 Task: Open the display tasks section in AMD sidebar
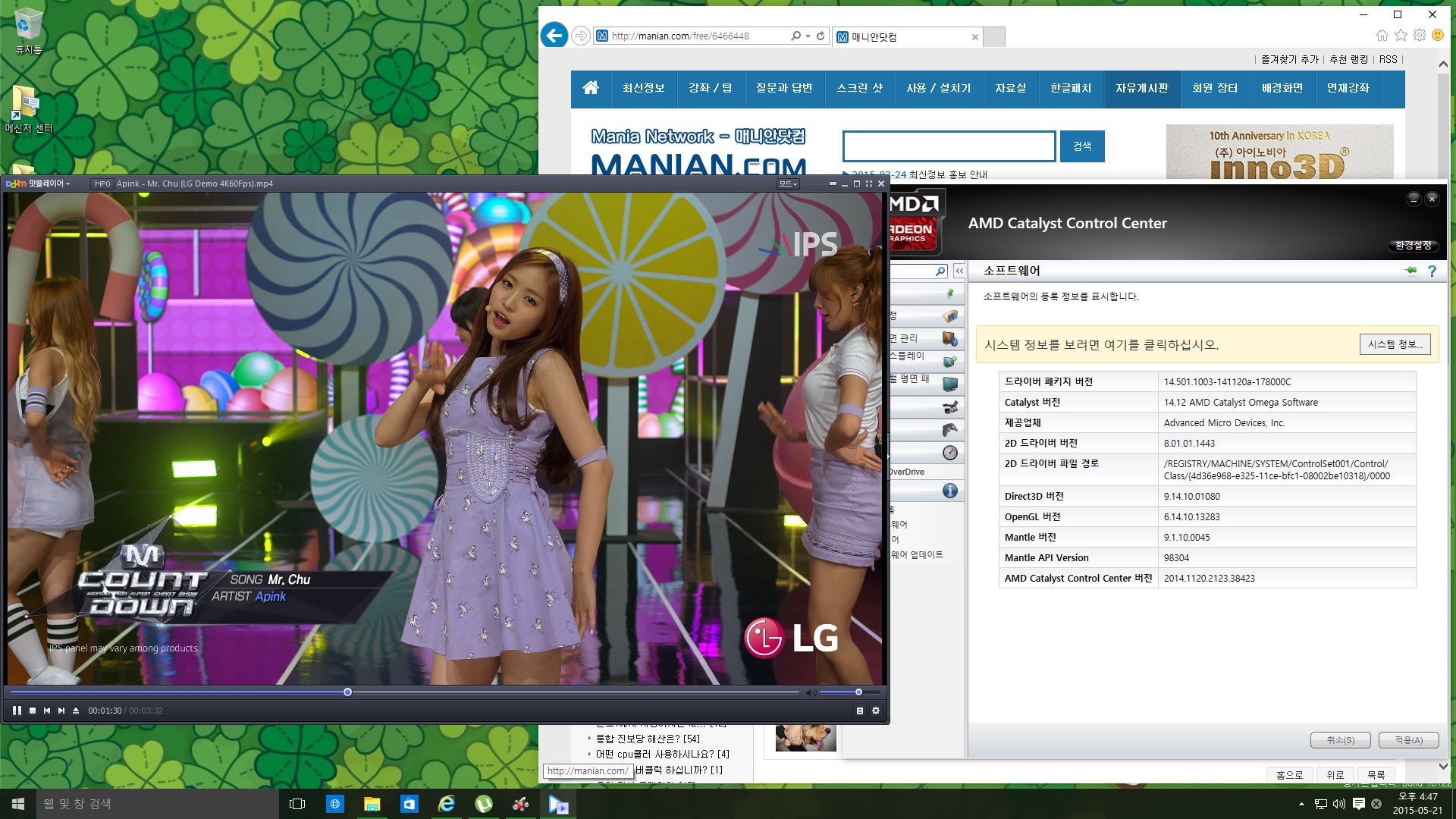tap(949, 361)
